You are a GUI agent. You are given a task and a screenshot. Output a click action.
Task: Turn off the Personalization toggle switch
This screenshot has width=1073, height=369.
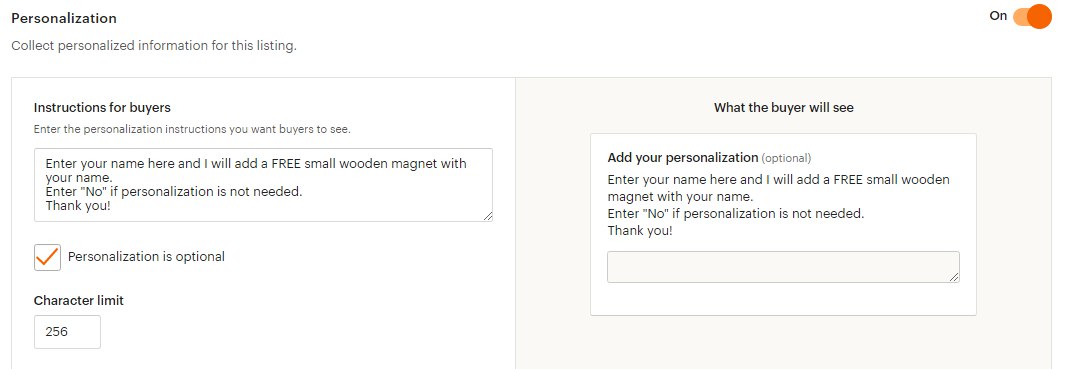click(x=1032, y=16)
